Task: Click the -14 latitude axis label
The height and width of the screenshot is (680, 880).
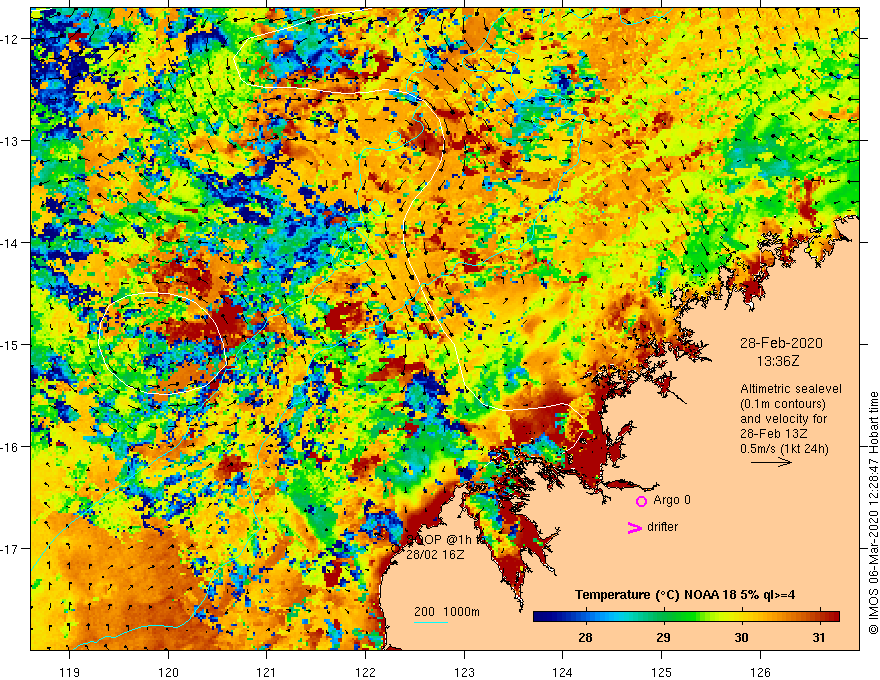Action: pos(10,243)
